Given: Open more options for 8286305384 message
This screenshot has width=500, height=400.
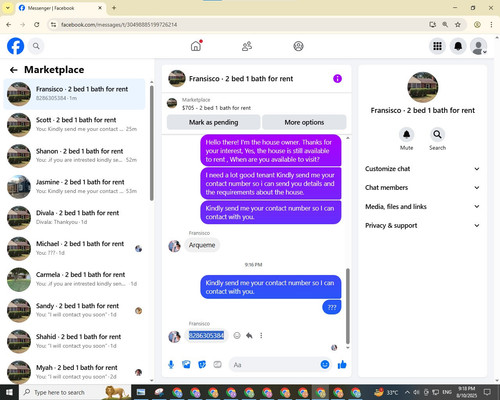Looking at the screenshot, I should pos(261,336).
